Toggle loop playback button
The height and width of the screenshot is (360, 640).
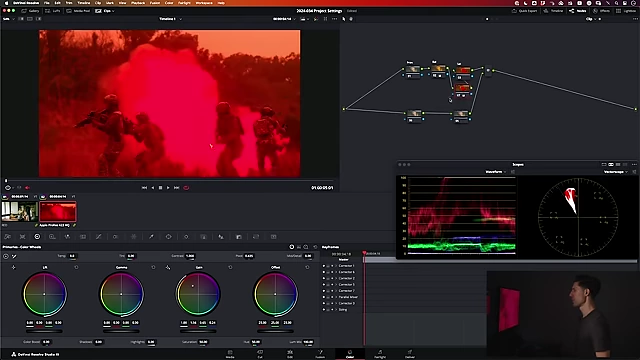point(186,188)
